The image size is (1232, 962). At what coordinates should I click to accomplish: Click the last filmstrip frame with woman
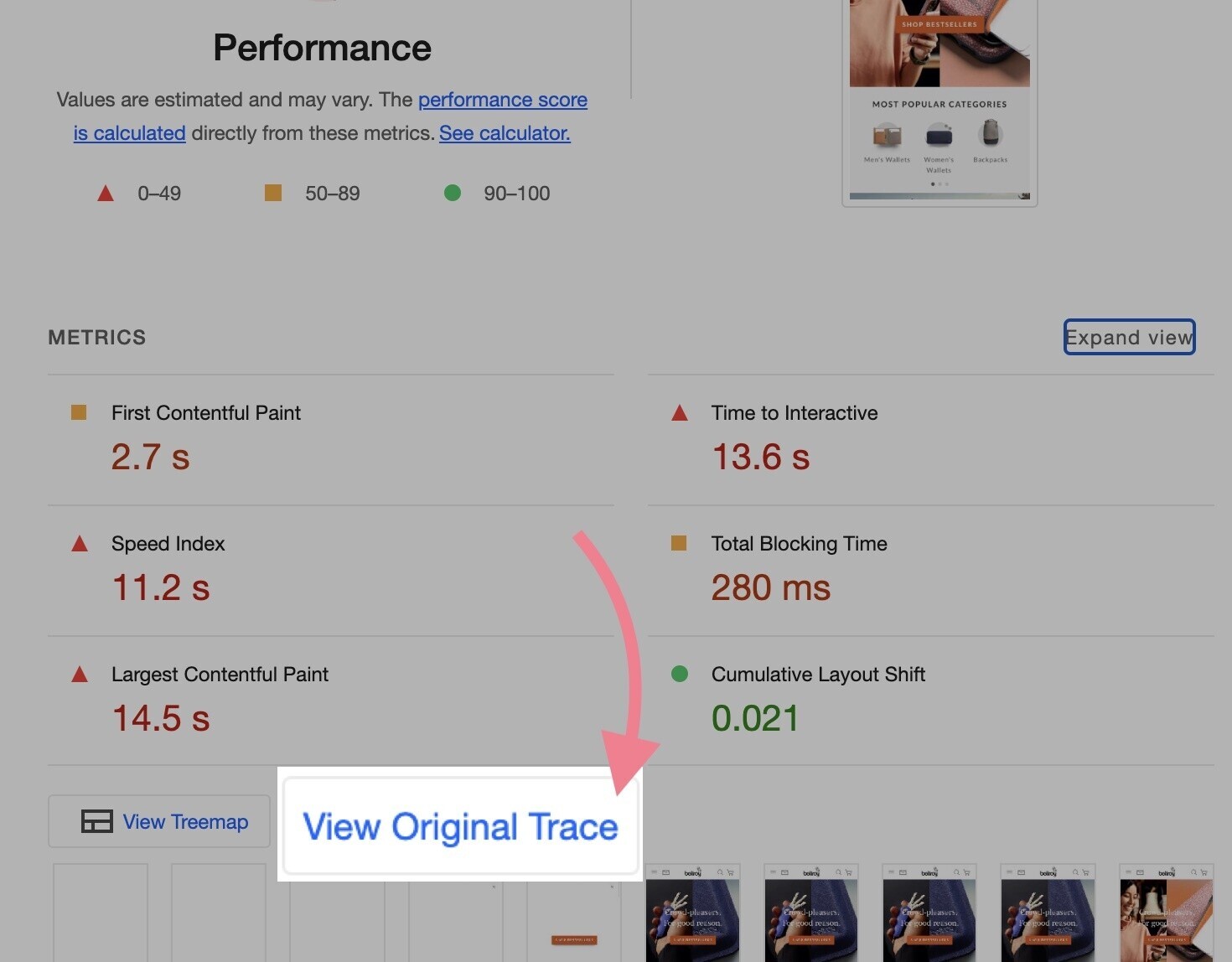click(1166, 913)
